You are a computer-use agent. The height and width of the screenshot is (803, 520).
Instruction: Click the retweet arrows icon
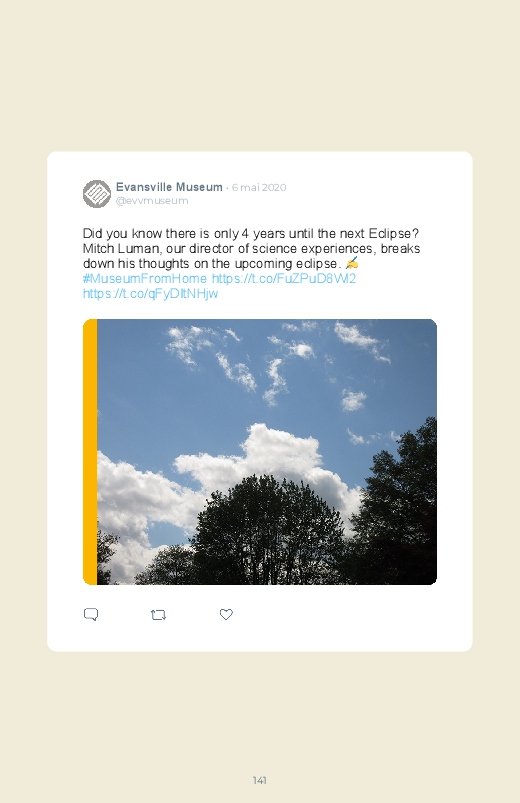(x=158, y=615)
